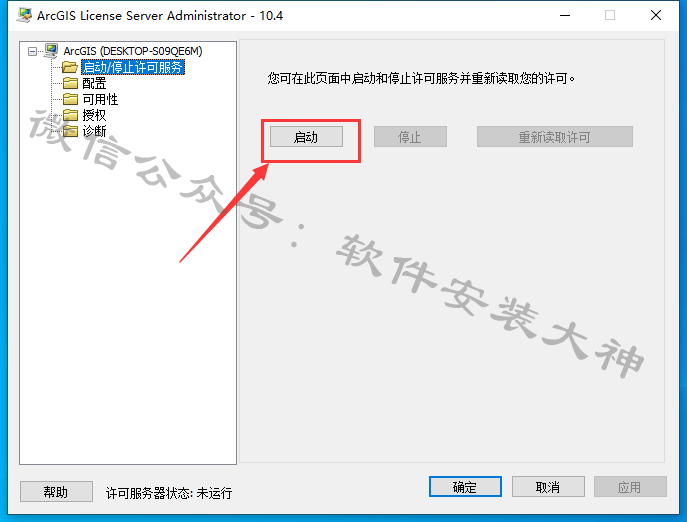Click the folder icon beside 可用性
The height and width of the screenshot is (522, 687).
pos(70,99)
